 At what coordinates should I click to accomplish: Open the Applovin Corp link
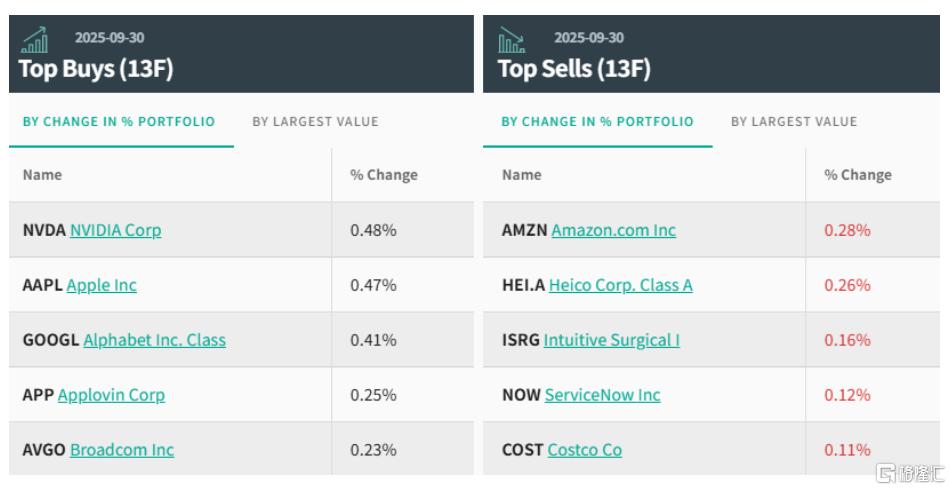pos(111,395)
